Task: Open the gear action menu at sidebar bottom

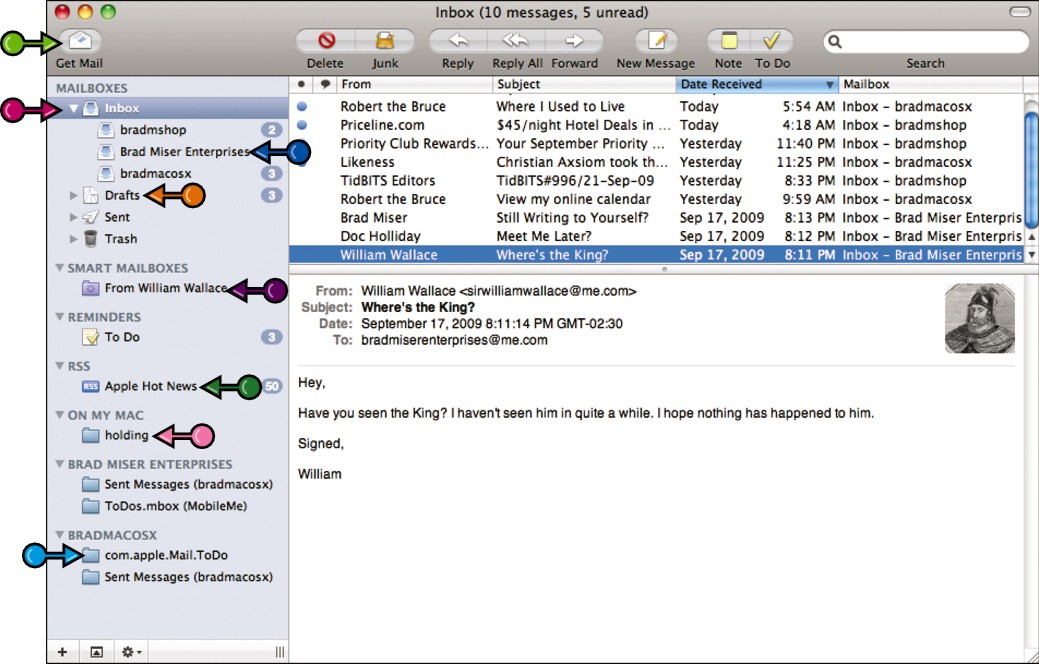Action: [131, 652]
